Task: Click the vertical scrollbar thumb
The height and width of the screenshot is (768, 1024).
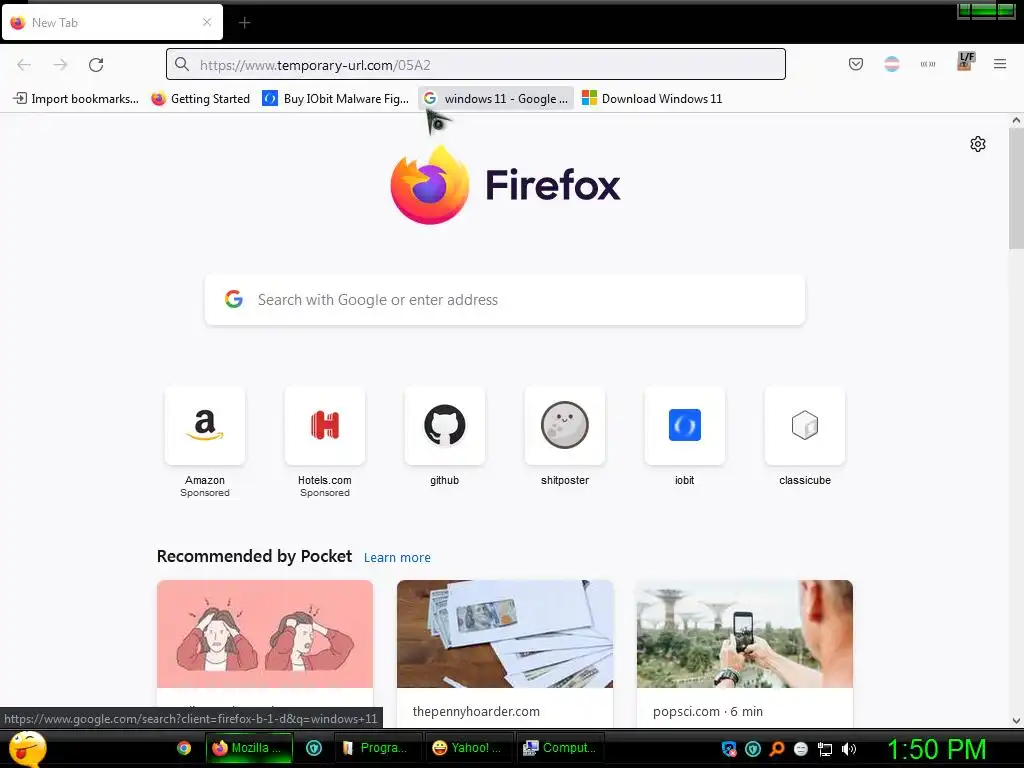Action: pyautogui.click(x=1016, y=188)
